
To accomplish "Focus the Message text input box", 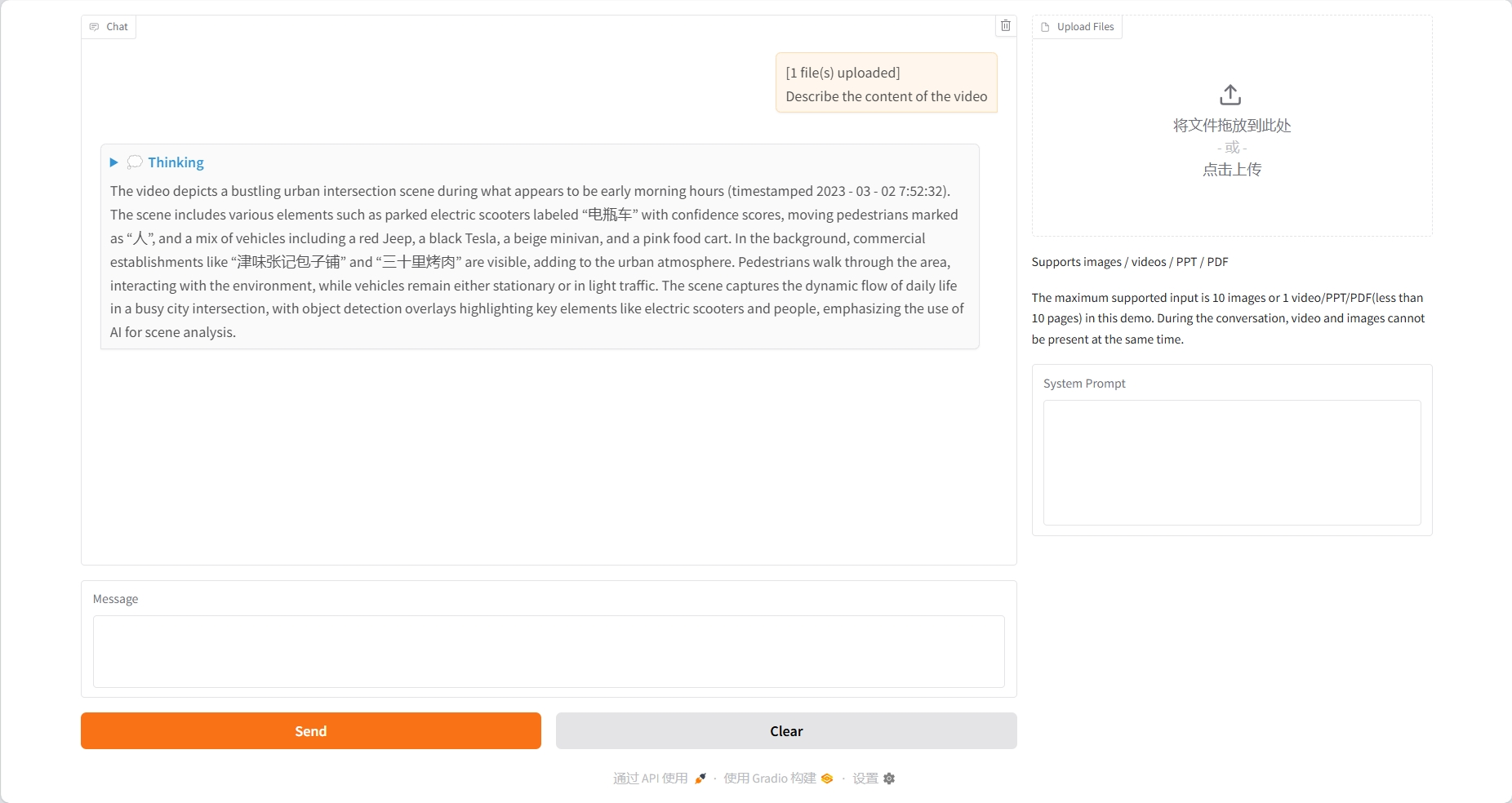I will tap(549, 651).
